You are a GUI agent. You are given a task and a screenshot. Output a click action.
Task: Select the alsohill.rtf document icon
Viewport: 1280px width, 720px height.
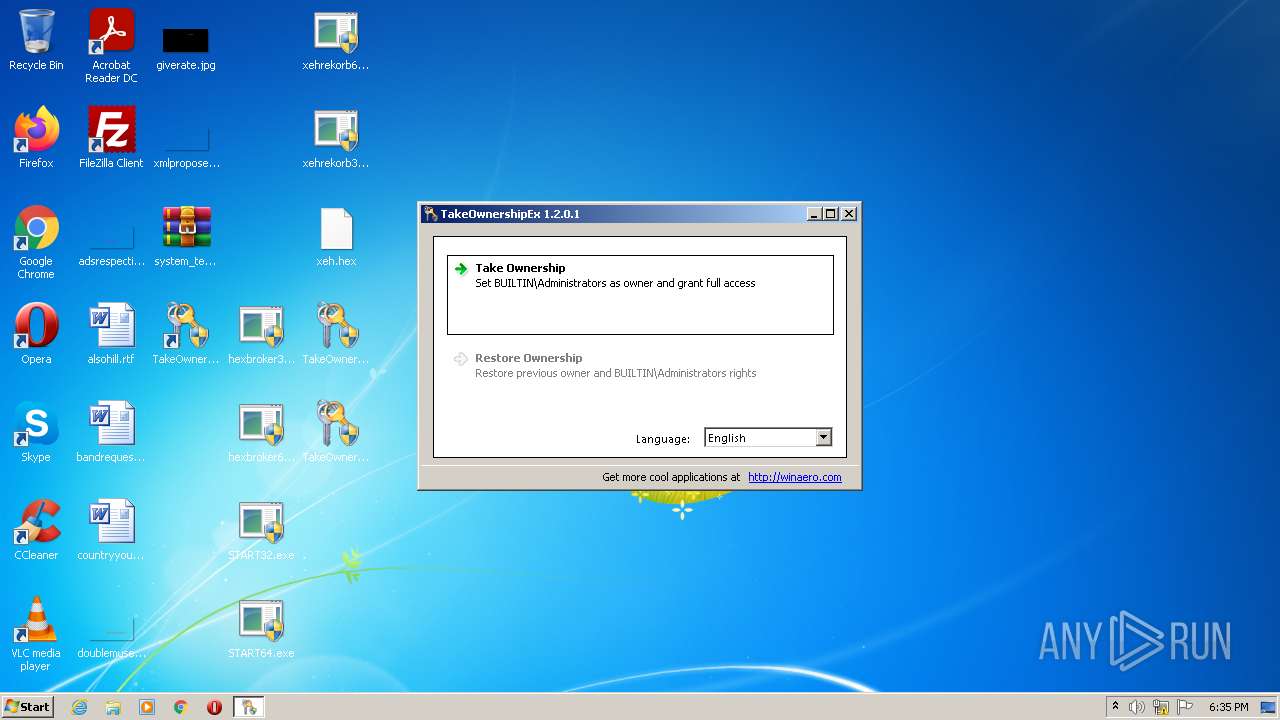(111, 334)
